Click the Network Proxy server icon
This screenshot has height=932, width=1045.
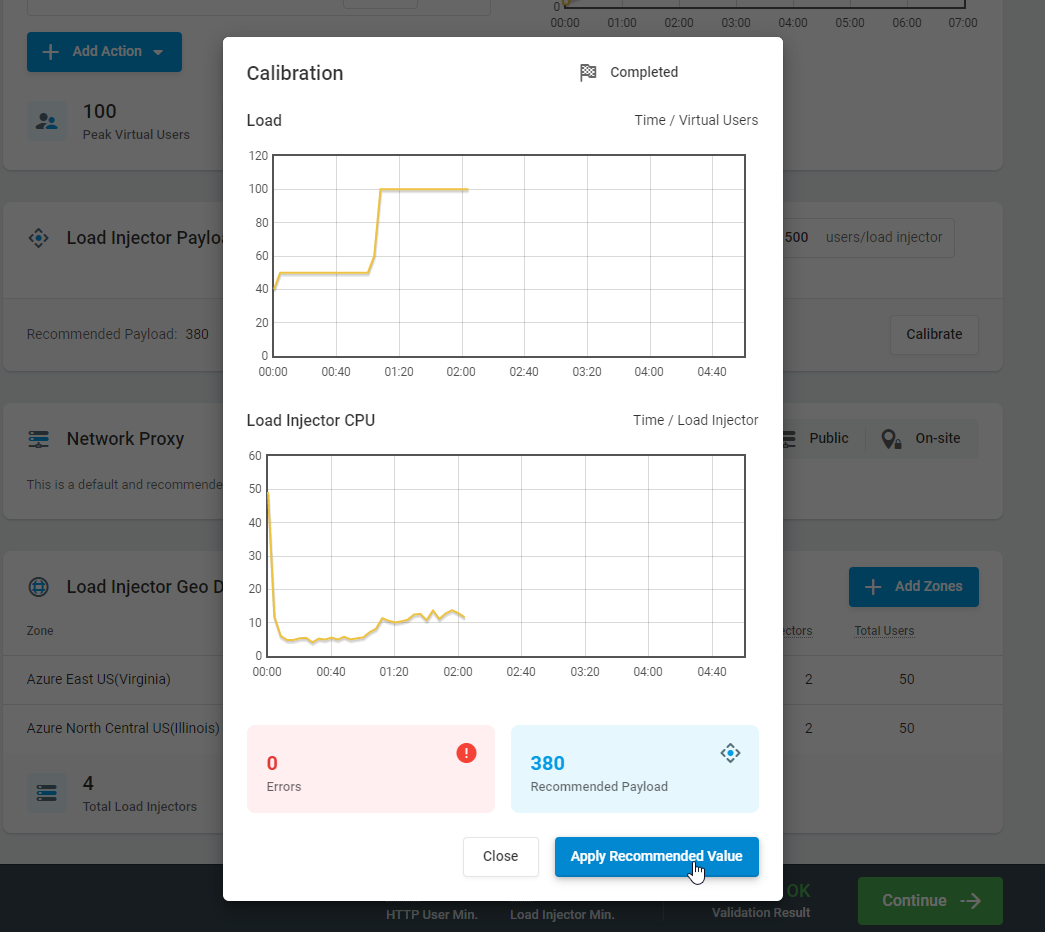38,439
